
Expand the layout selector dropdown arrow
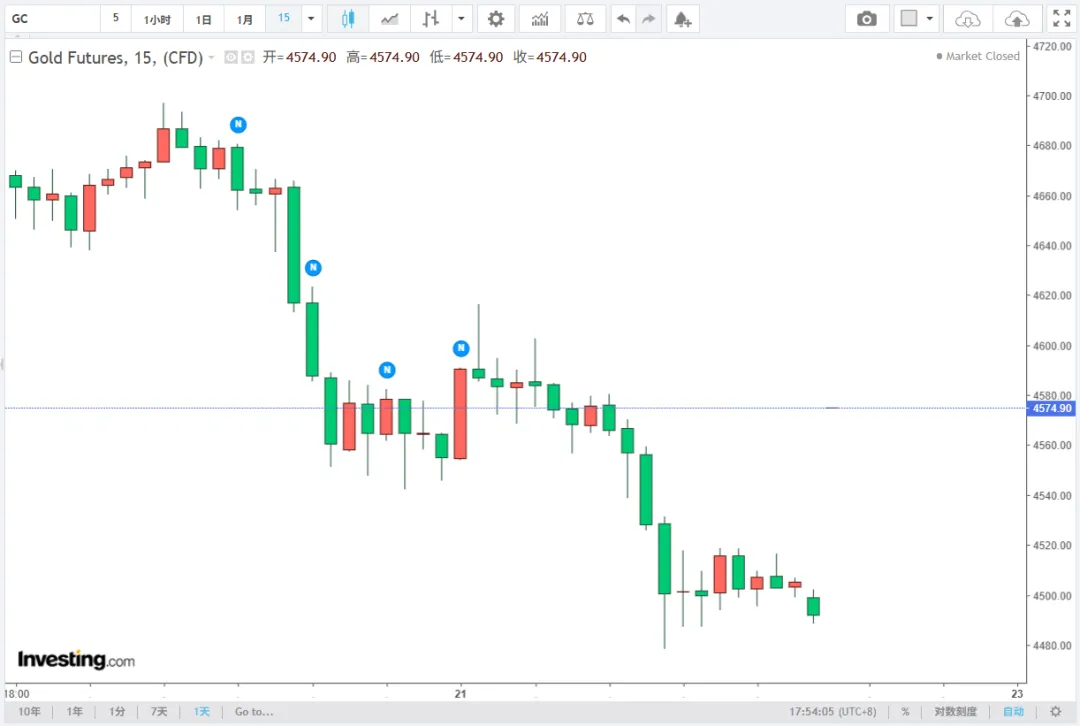(x=930, y=19)
